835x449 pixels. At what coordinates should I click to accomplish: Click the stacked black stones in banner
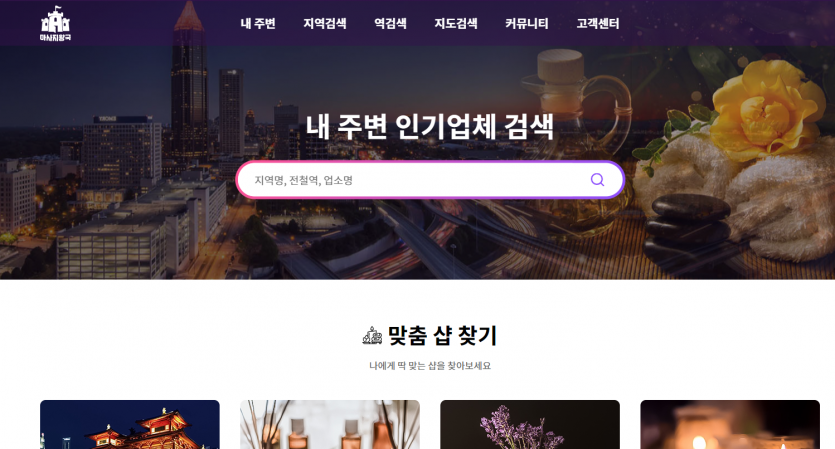pyautogui.click(x=687, y=229)
